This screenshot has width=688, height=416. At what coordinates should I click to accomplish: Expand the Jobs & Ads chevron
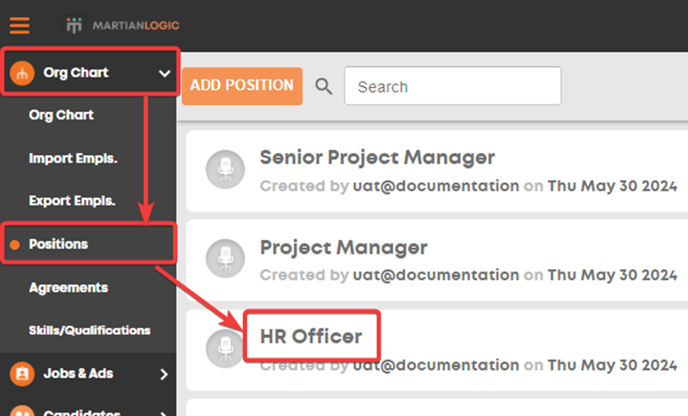[164, 374]
